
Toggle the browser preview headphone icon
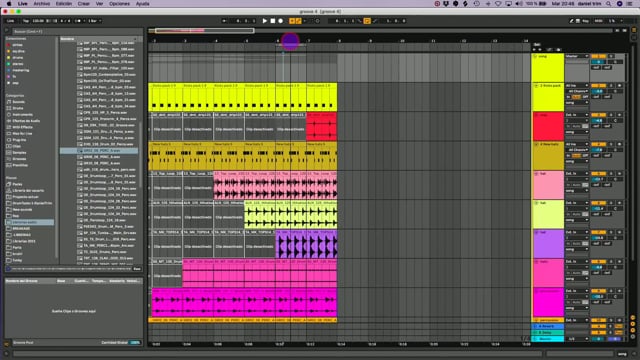coord(8,269)
